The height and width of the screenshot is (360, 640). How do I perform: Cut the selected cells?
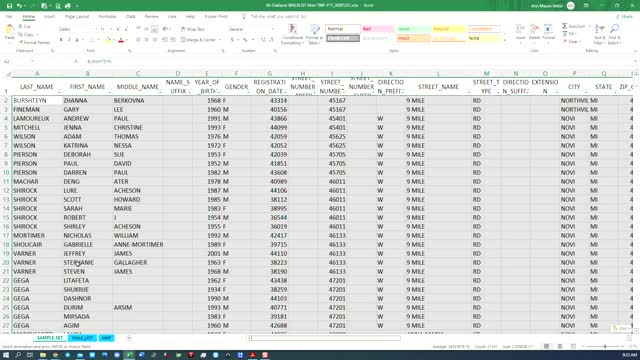point(25,26)
